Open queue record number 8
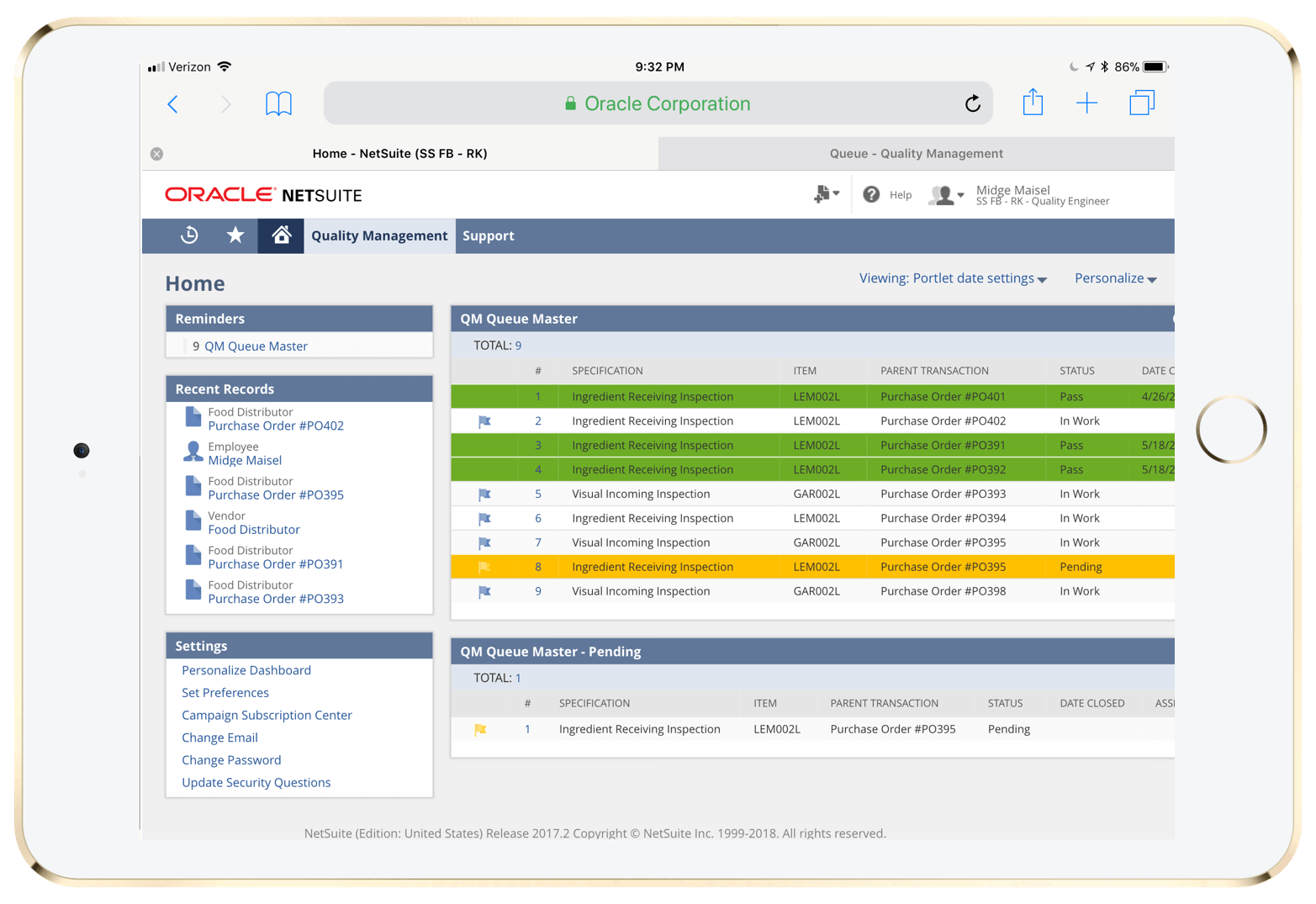This screenshot has height=904, width=1316. [538, 568]
